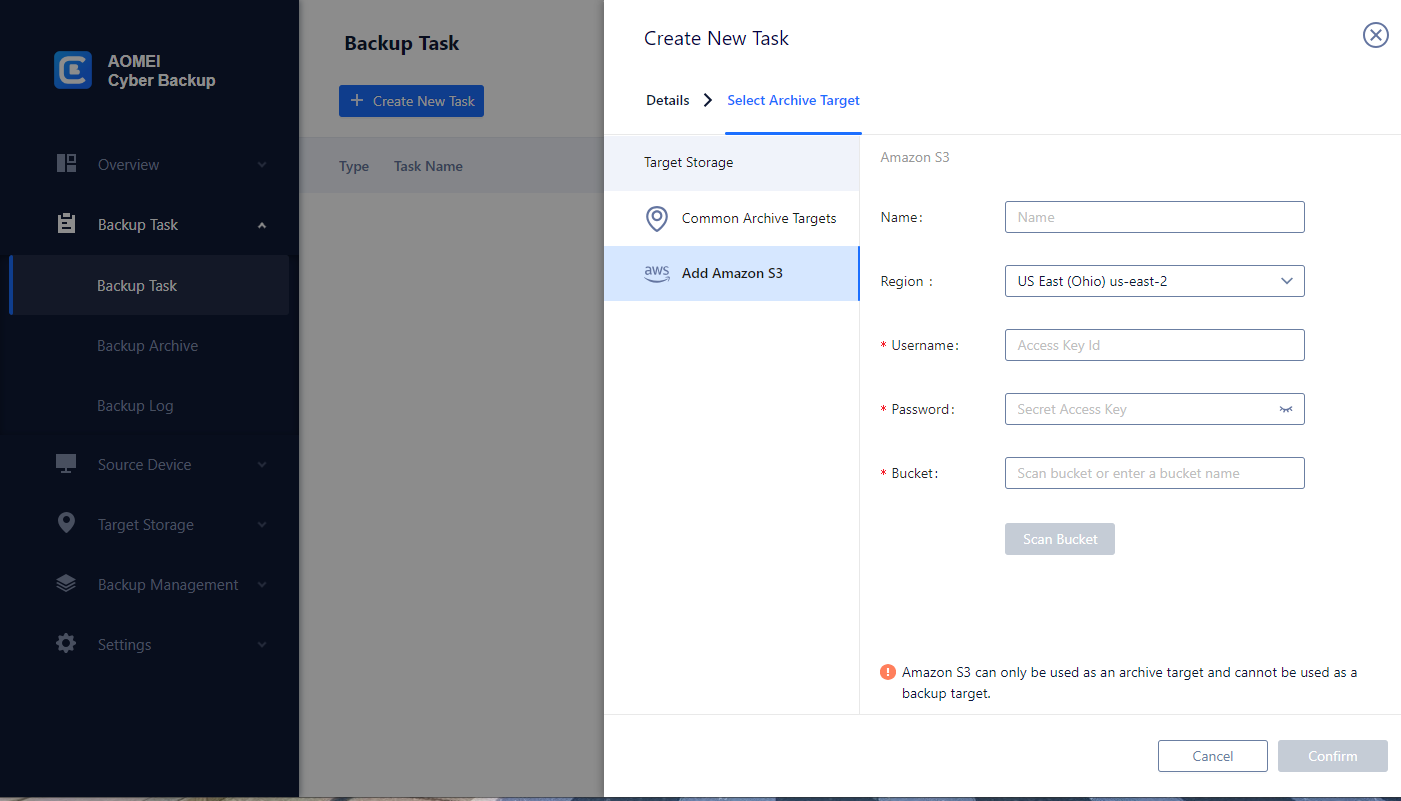Image resolution: width=1401 pixels, height=801 pixels.
Task: Click the Source Device label
Action: 144,465
